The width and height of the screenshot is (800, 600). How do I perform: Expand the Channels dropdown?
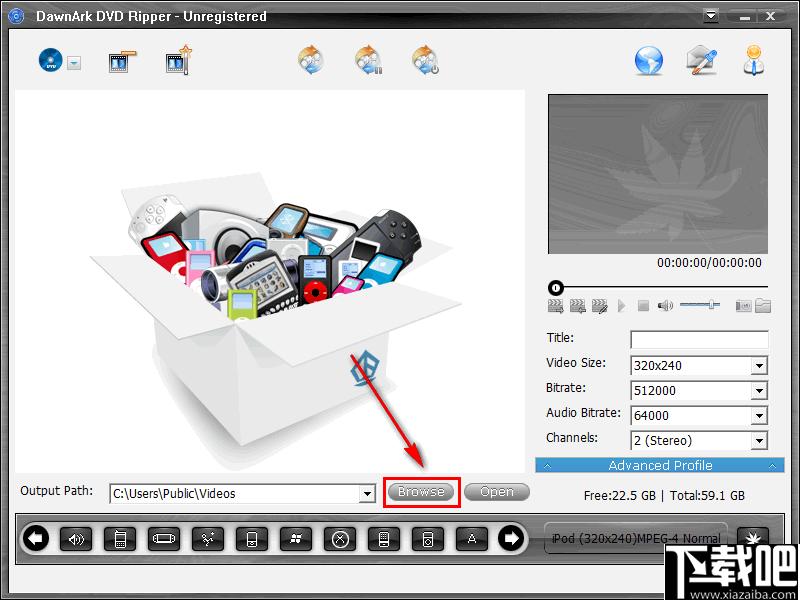[759, 440]
